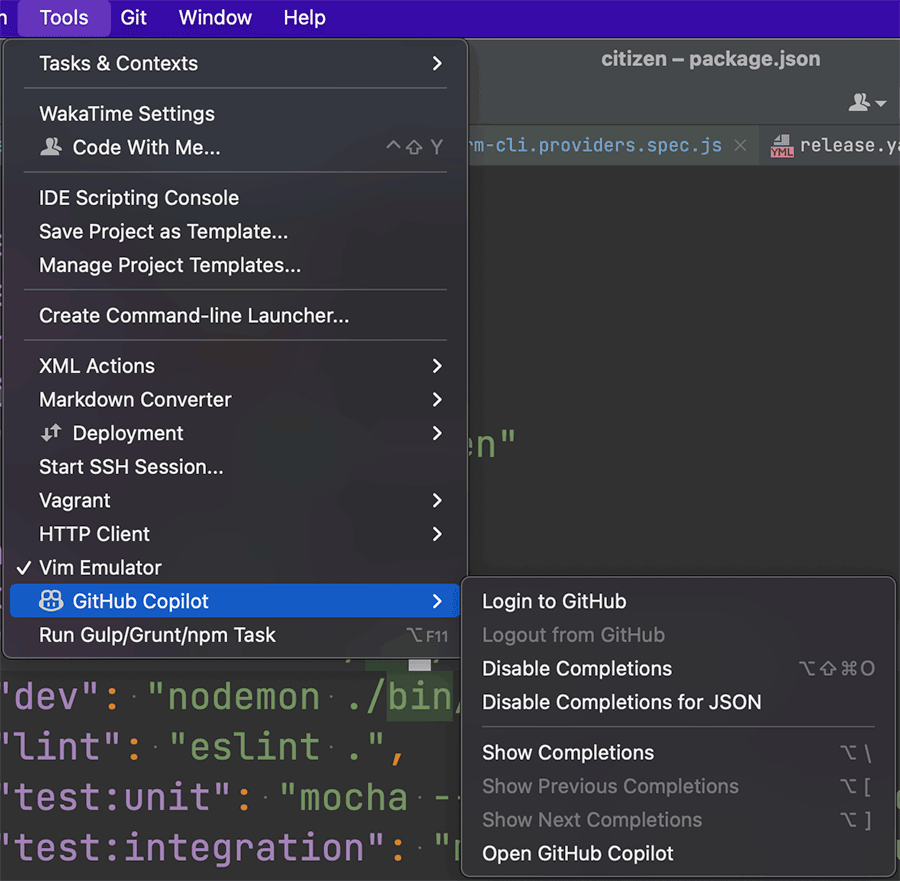Click the Code With Me people icon

point(51,147)
